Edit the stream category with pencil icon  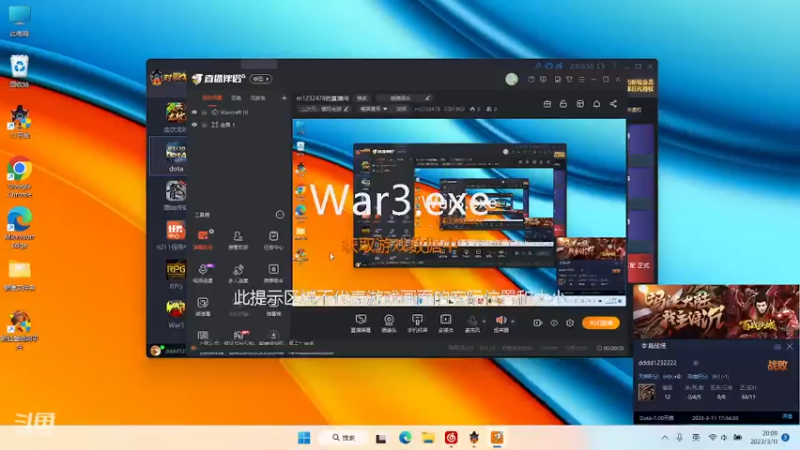(x=346, y=109)
